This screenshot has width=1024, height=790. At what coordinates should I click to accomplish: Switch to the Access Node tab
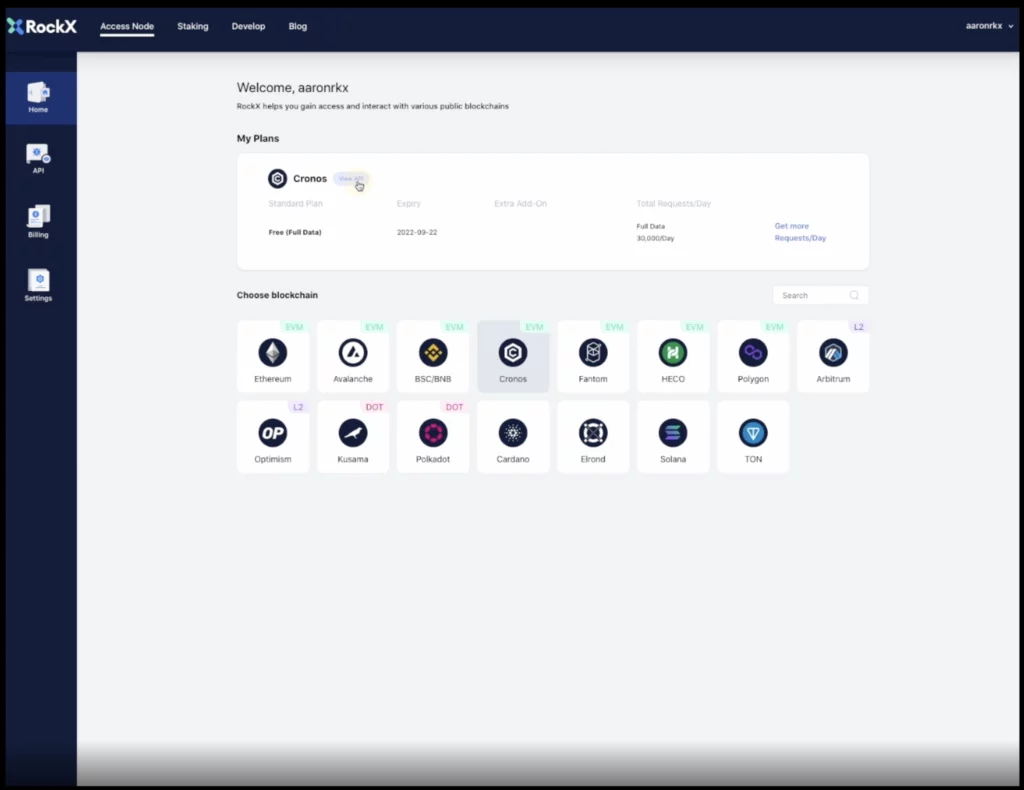127,26
